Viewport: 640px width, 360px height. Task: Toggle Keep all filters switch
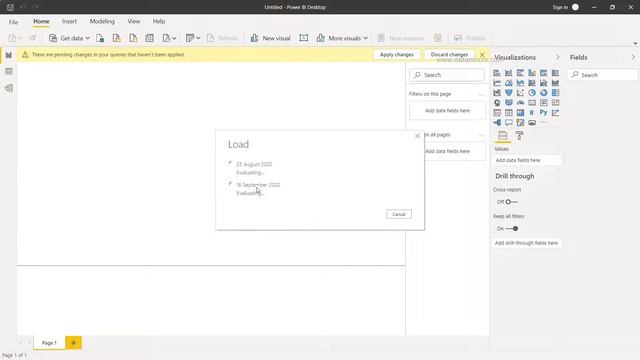point(512,229)
